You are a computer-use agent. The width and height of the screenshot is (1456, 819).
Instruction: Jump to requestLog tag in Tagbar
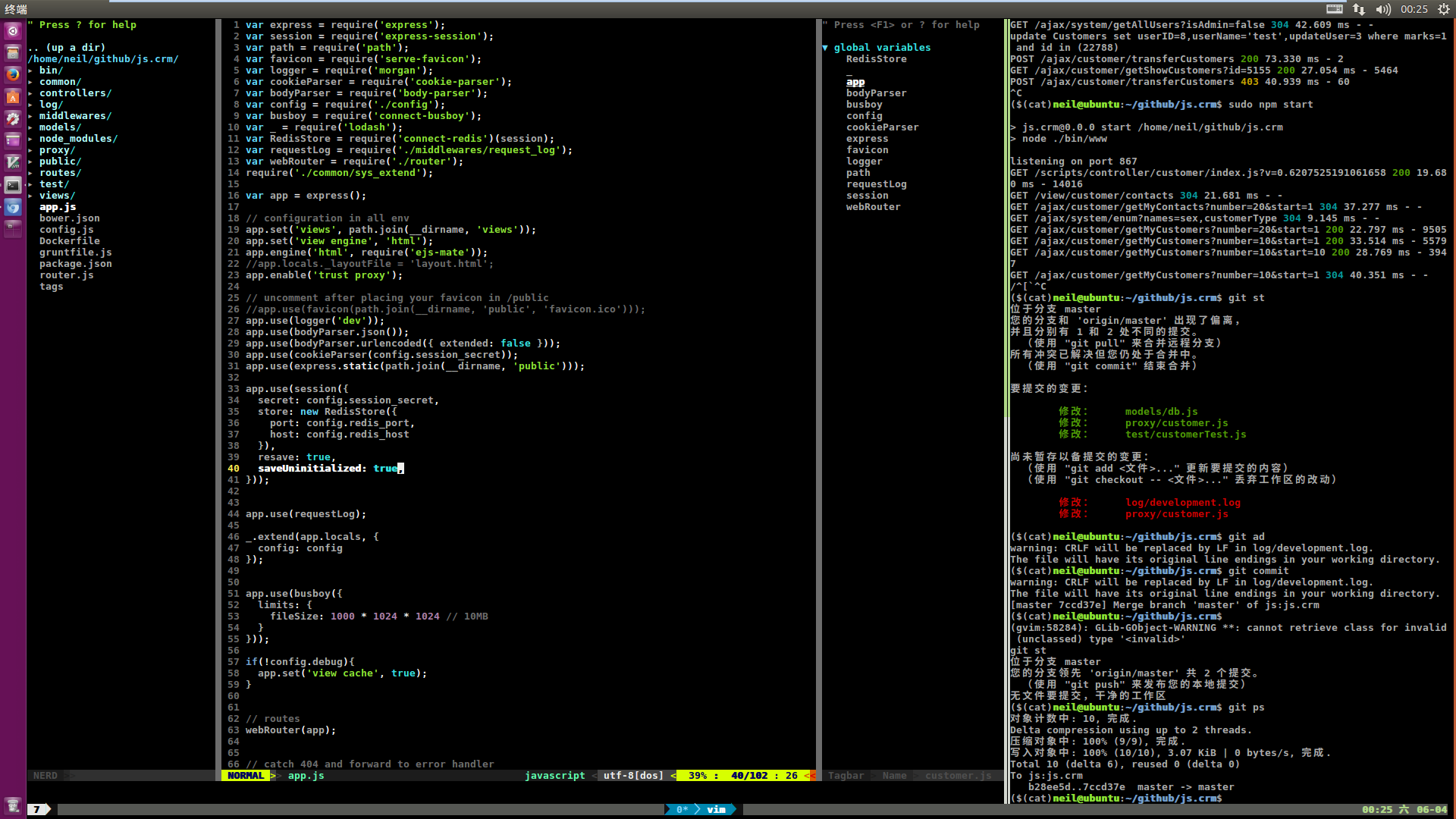pyautogui.click(x=877, y=184)
